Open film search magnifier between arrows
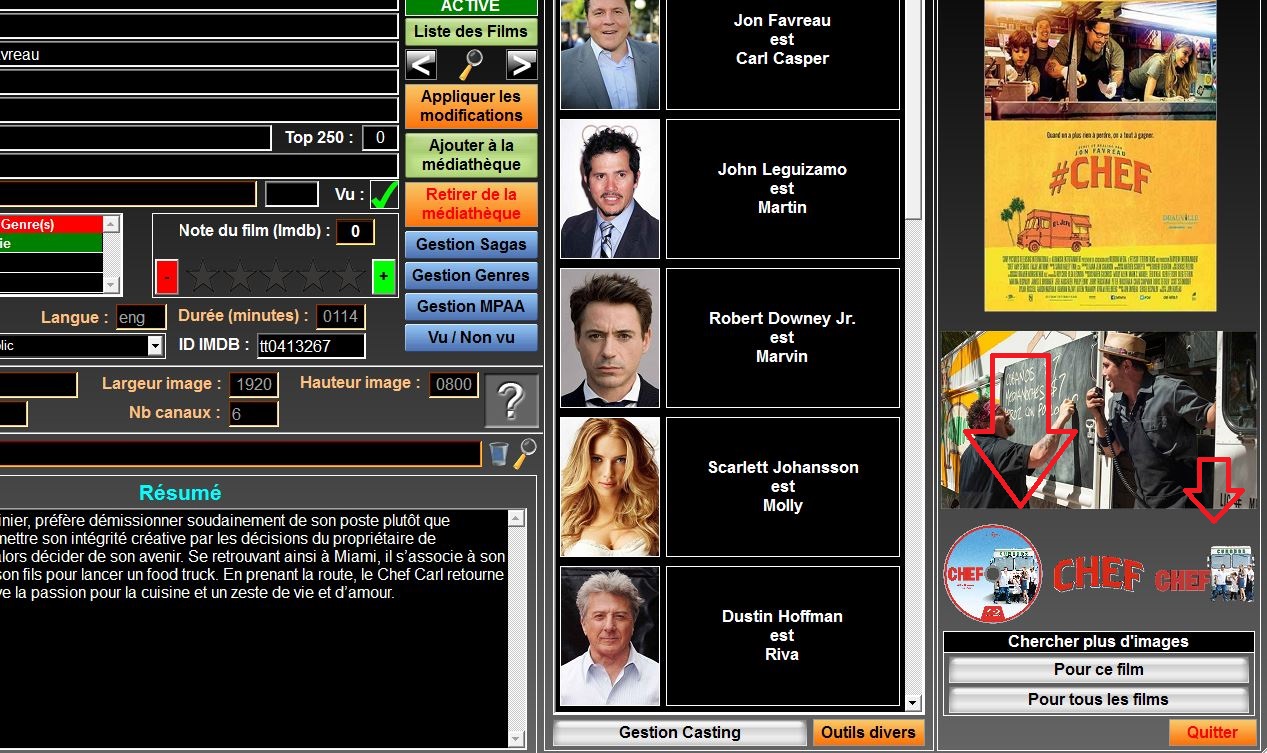This screenshot has height=753, width=1267. 471,65
